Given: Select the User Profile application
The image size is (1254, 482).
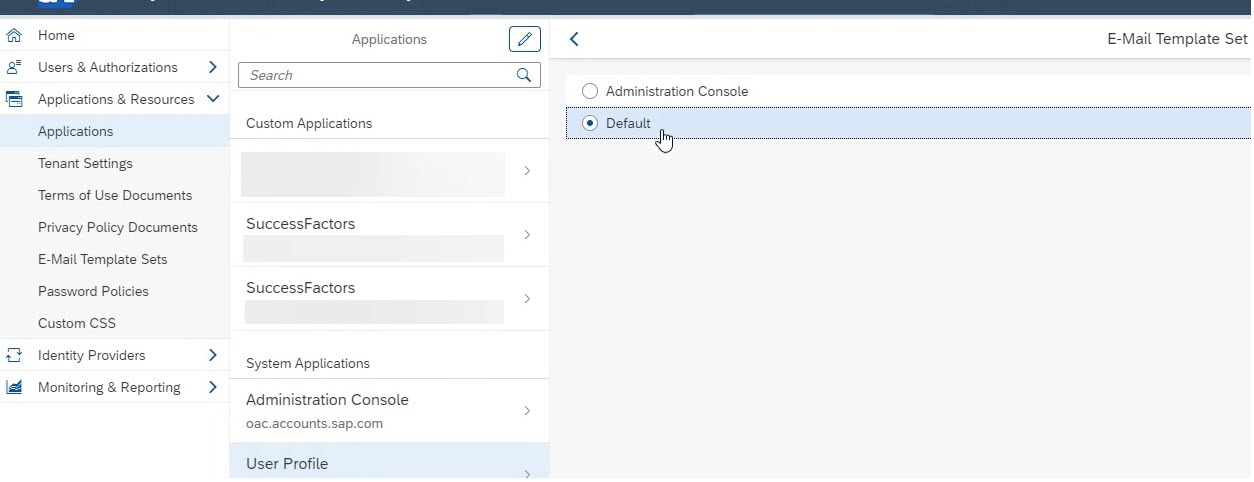Looking at the screenshot, I should 389,462.
